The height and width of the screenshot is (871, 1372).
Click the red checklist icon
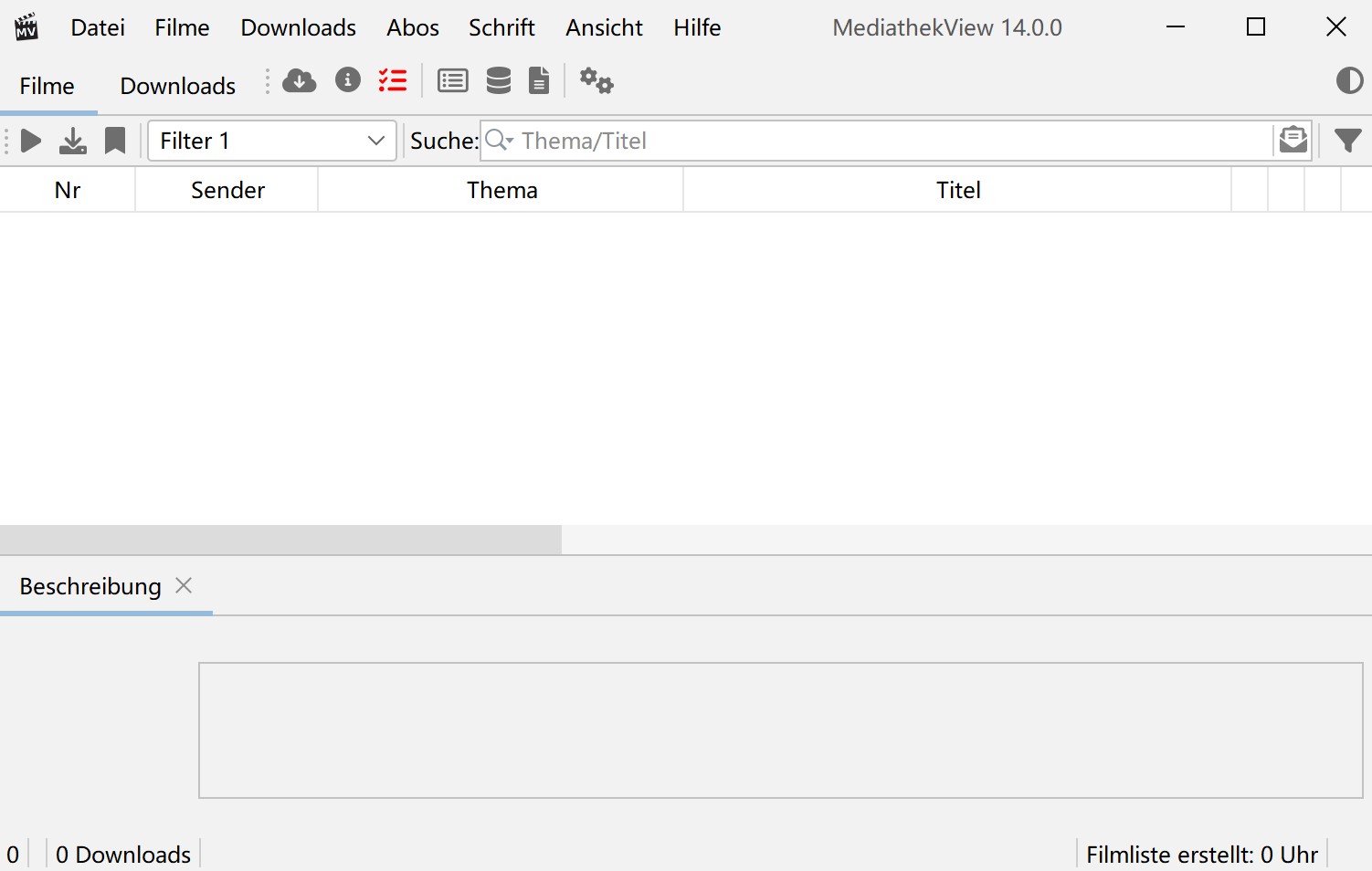(393, 80)
